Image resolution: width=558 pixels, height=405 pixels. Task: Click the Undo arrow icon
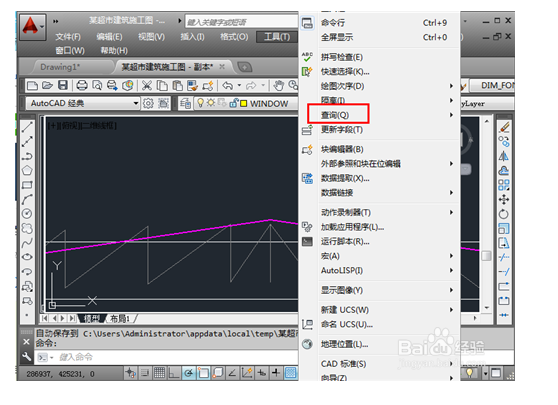(228, 85)
